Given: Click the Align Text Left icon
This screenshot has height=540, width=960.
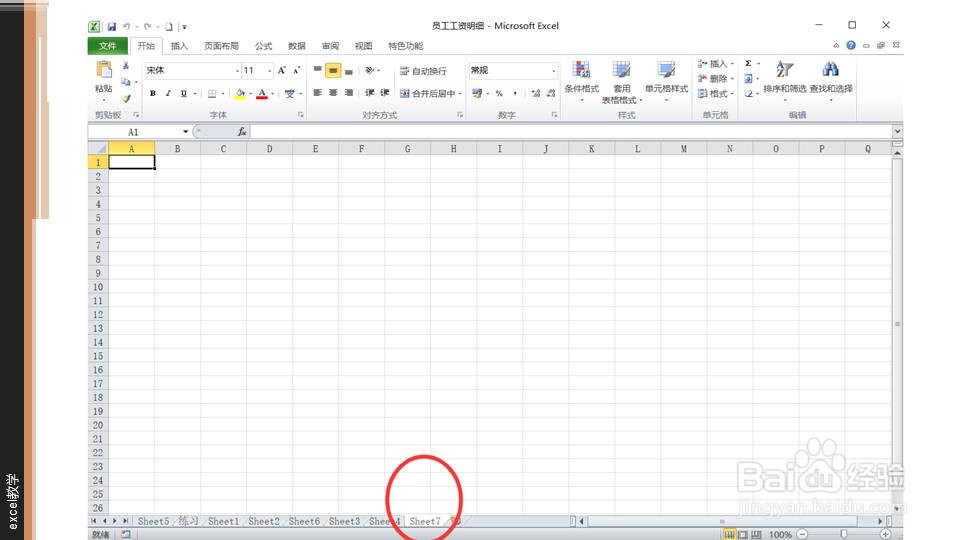Looking at the screenshot, I should pos(317,93).
